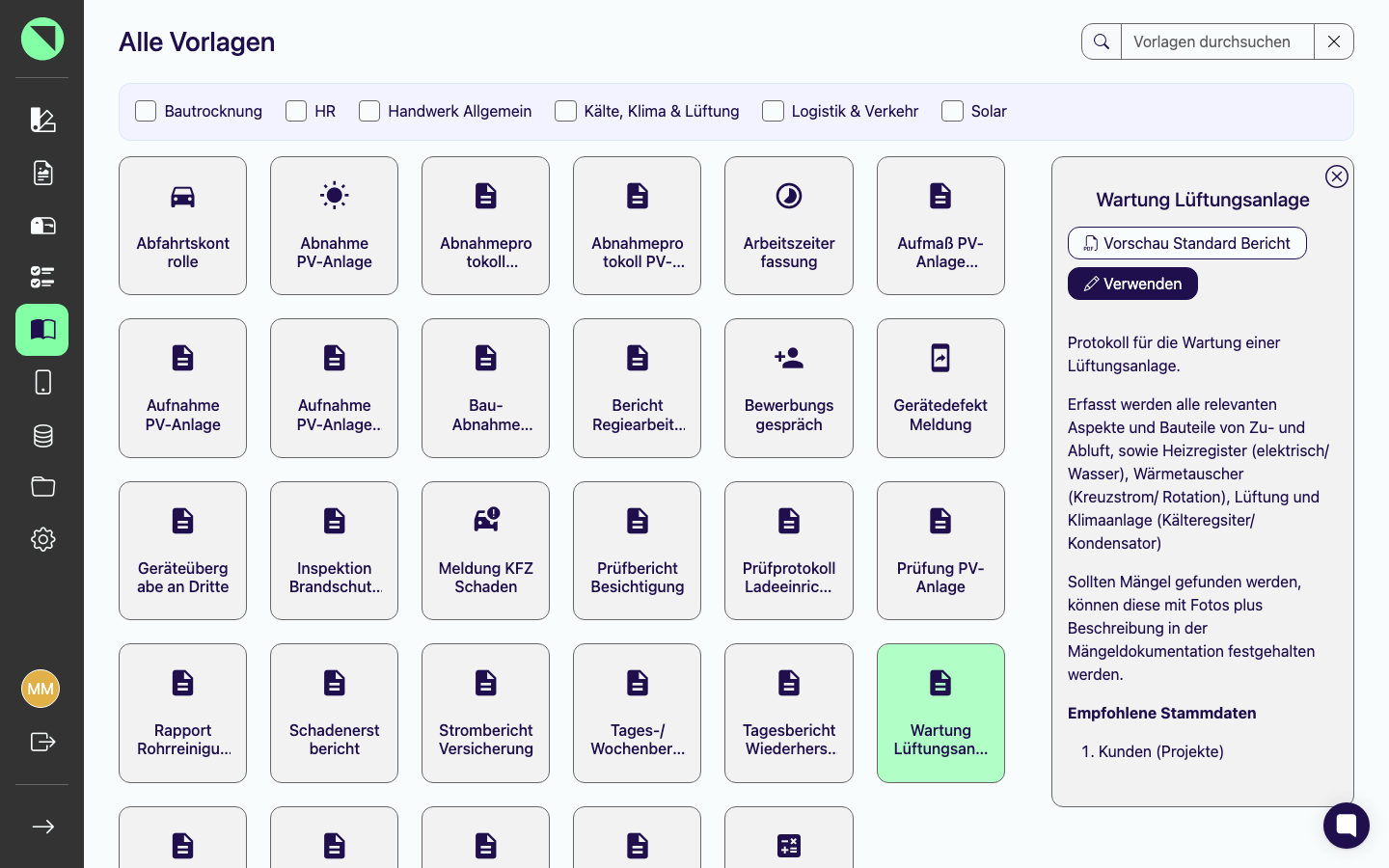Screen dimensions: 1389x868
Task: Select the Aufnahme PV-Anlage card without trailing dots
Action: (x=182, y=388)
